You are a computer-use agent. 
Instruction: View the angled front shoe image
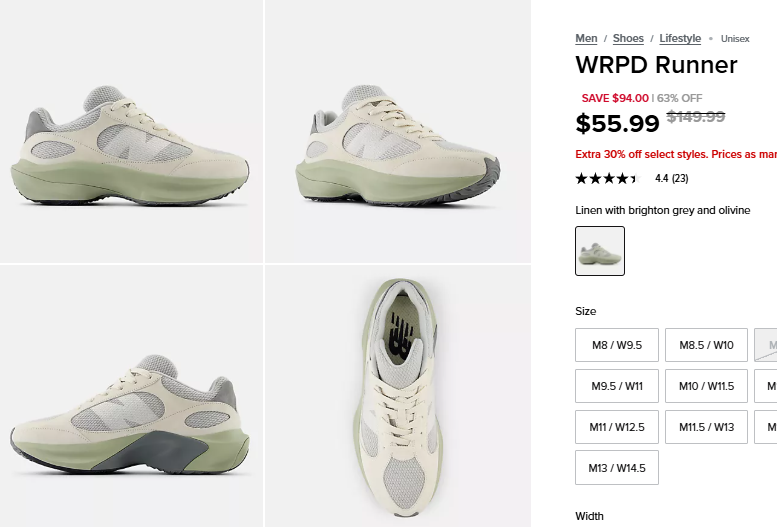click(398, 131)
